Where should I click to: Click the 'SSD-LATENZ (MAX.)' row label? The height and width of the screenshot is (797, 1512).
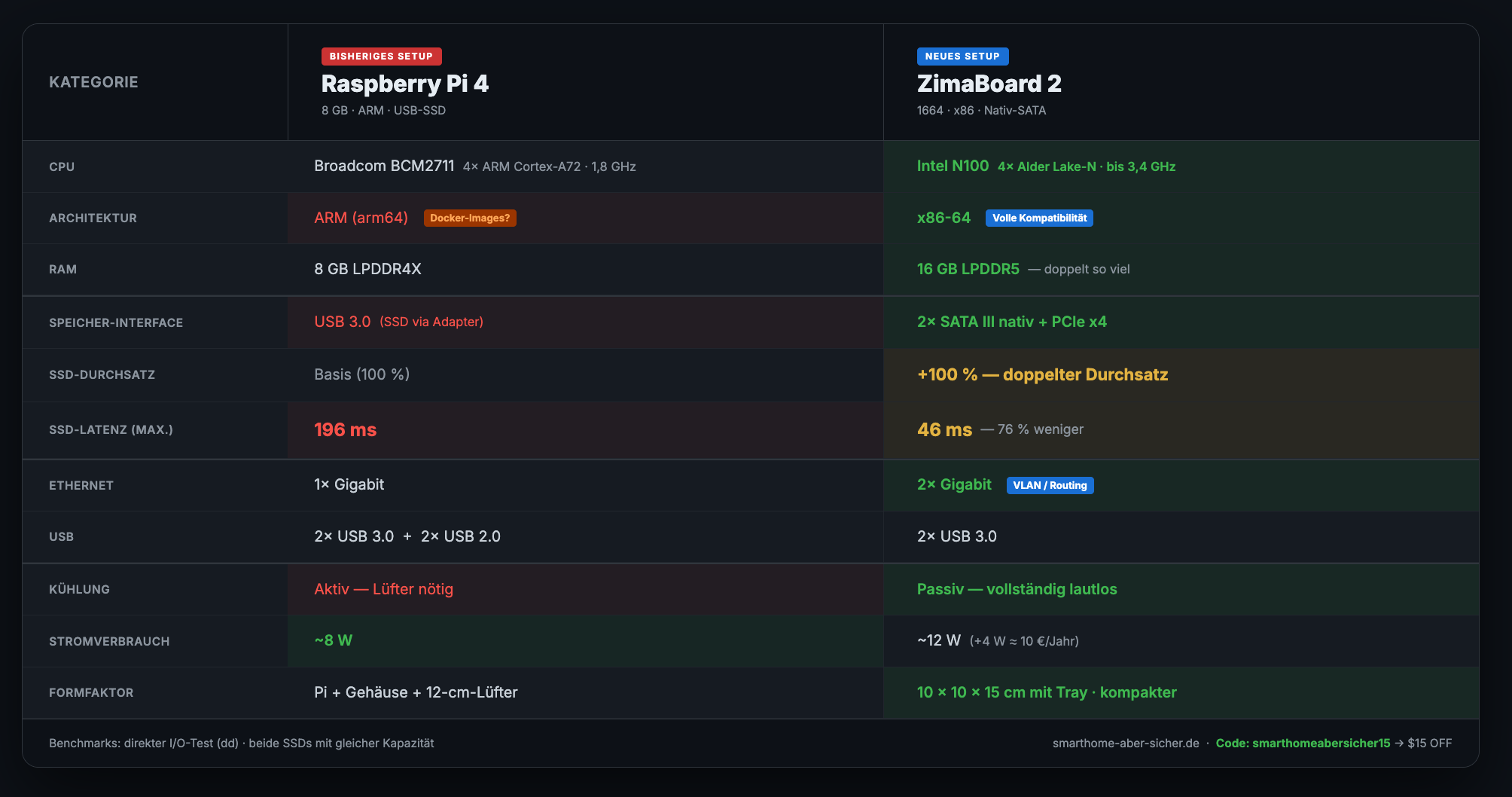(x=111, y=430)
